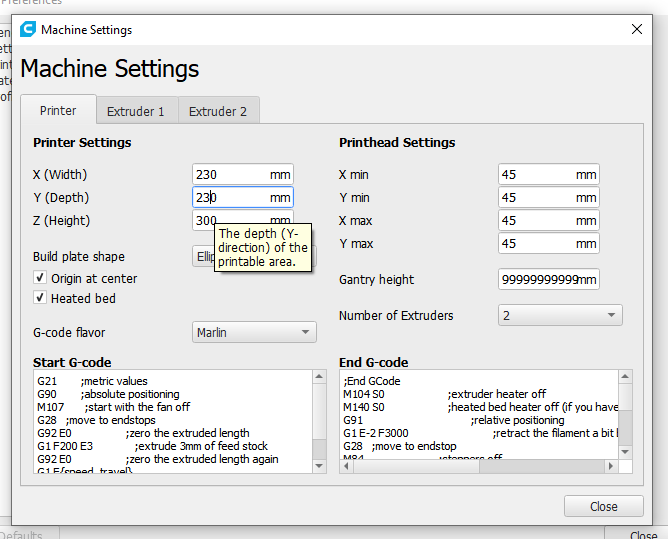668x539 pixels.
Task: Click the Gantry height input field
Action: click(x=549, y=280)
